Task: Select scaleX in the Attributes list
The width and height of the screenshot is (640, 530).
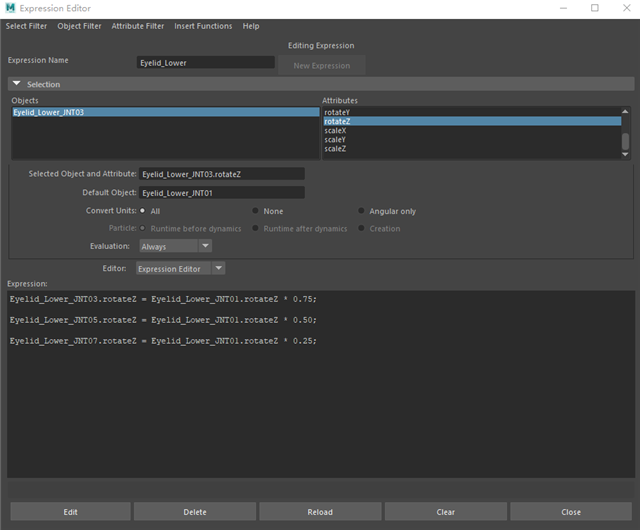Action: (x=336, y=130)
